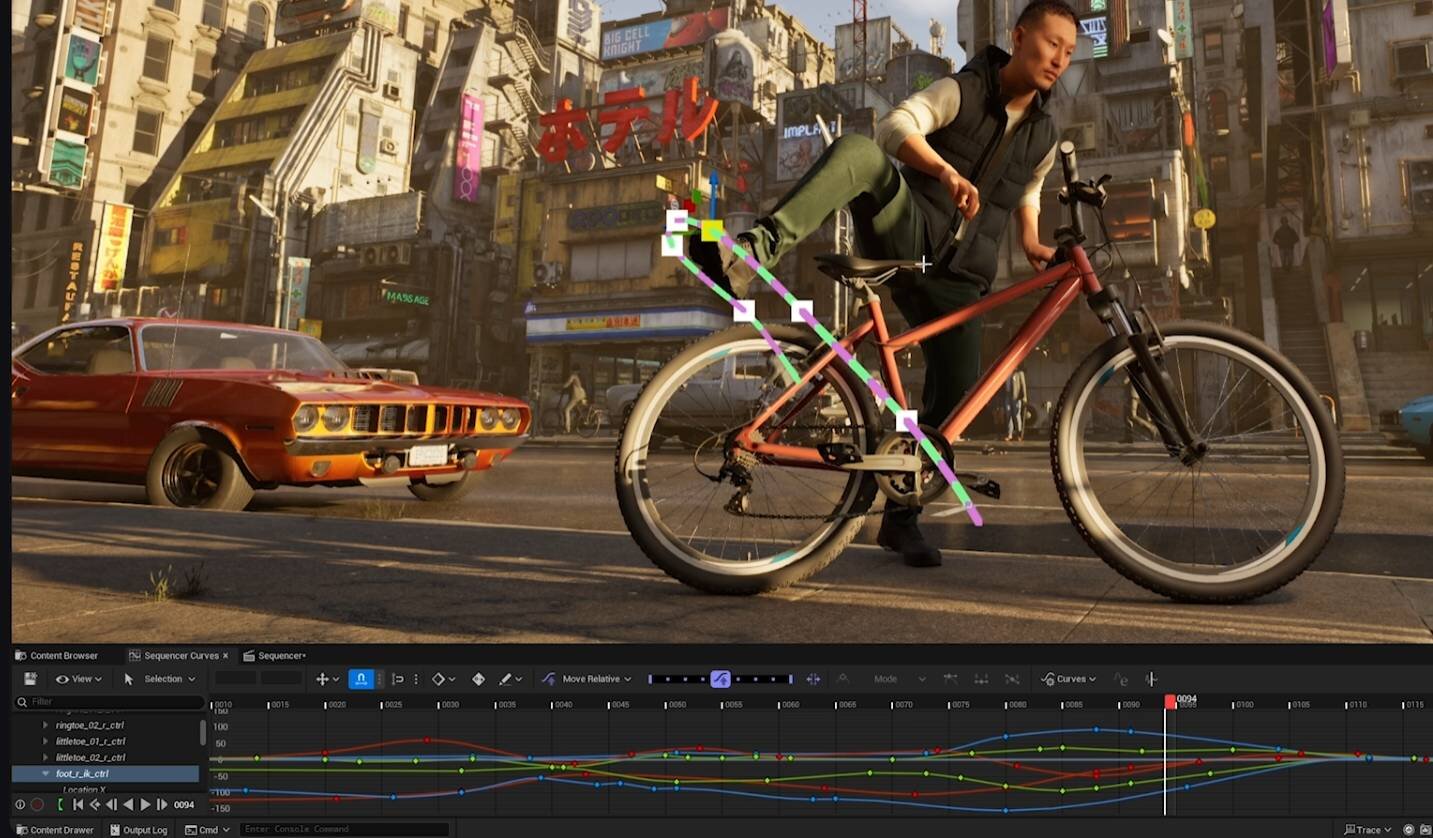
Task: Click the 0094 current frame value
Action: pos(184,804)
